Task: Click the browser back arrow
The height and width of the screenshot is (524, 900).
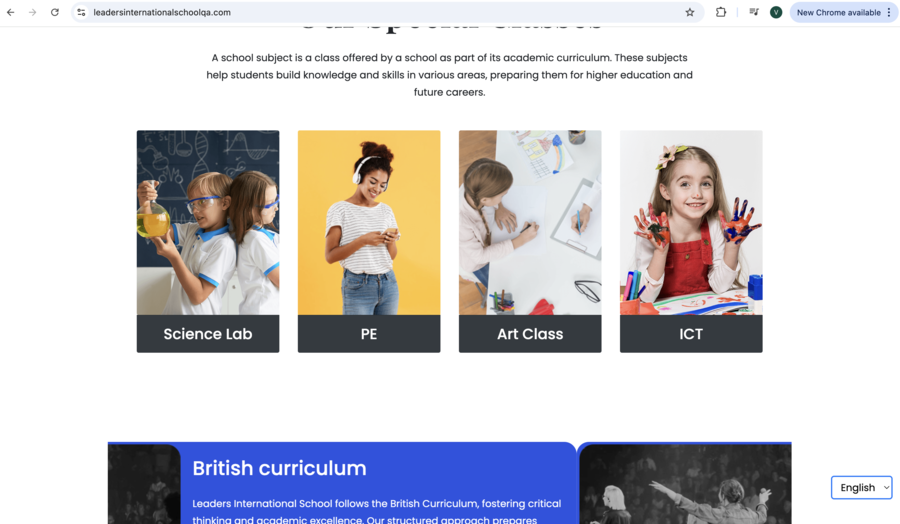Action: pos(10,12)
